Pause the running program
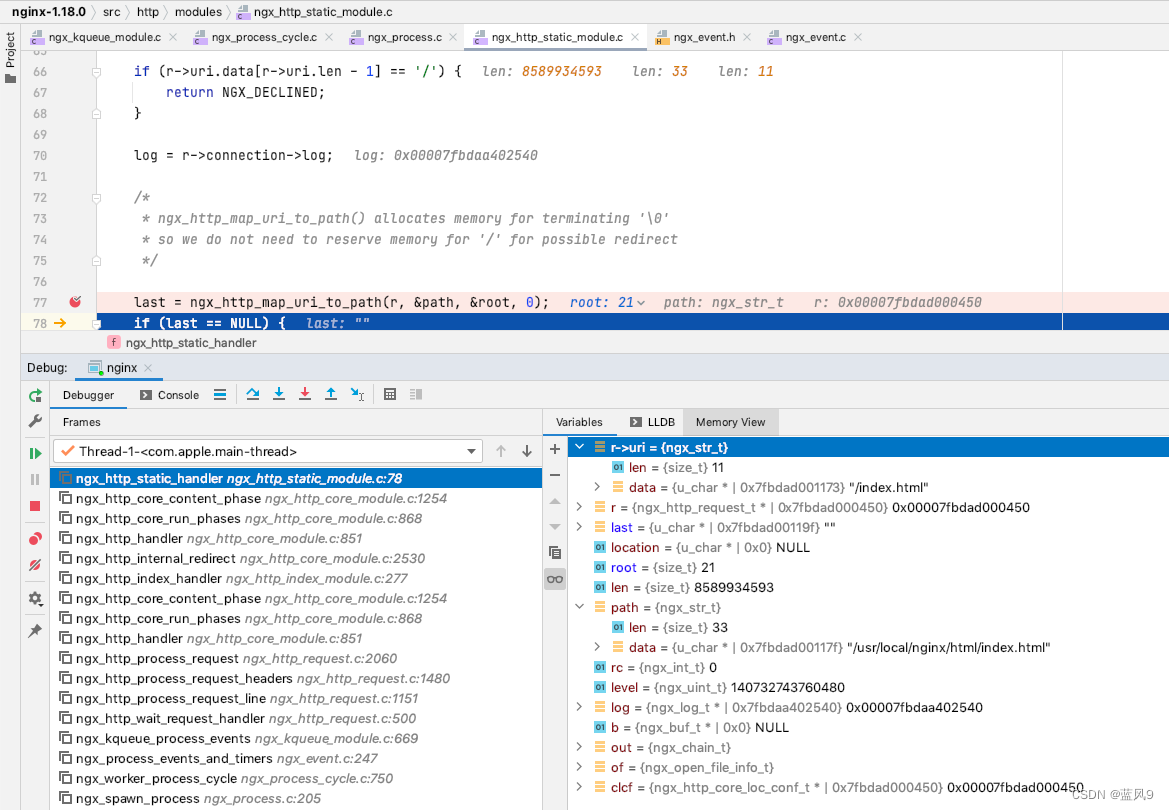The height and width of the screenshot is (810, 1169). click(x=34, y=477)
